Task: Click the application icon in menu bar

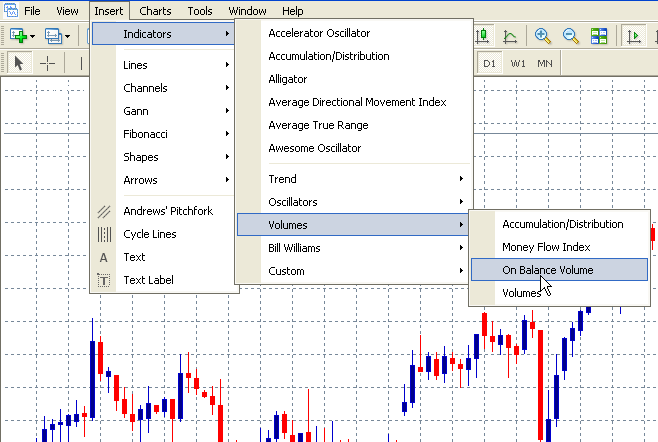Action: click(x=10, y=10)
